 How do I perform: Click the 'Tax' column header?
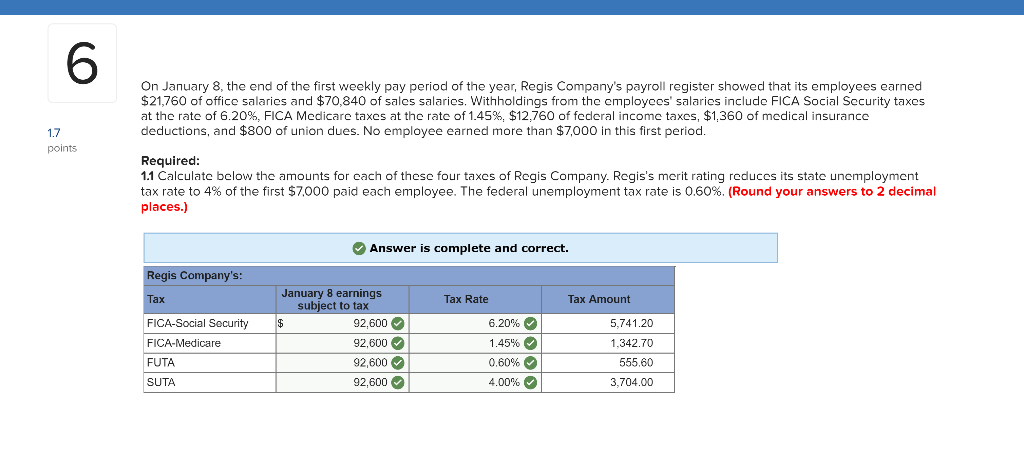[155, 300]
